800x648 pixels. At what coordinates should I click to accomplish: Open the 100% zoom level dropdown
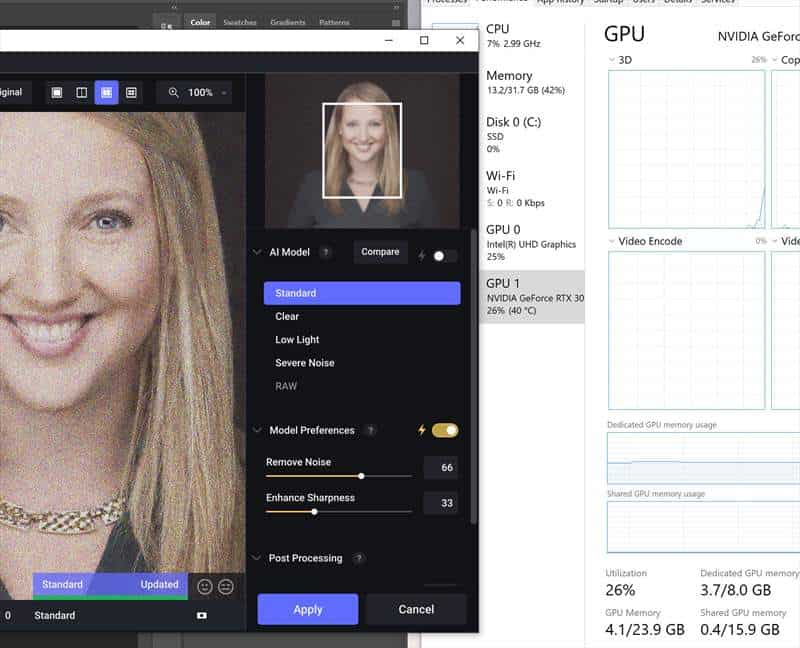point(208,92)
